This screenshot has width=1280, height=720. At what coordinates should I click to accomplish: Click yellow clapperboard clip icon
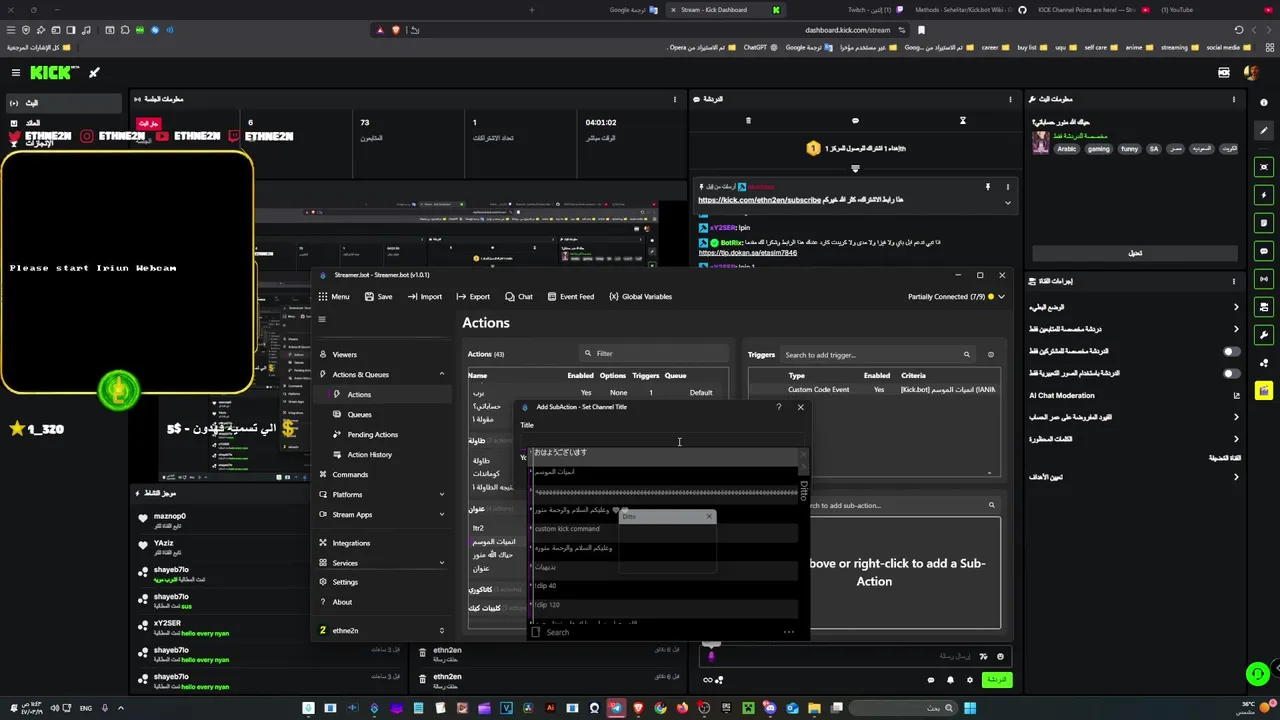1265,391
